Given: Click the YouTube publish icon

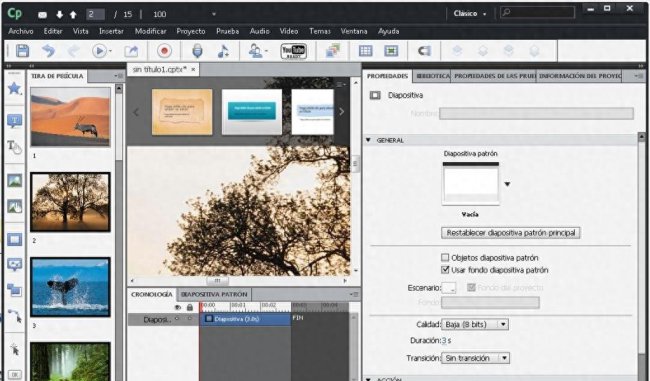Looking at the screenshot, I should click(293, 51).
